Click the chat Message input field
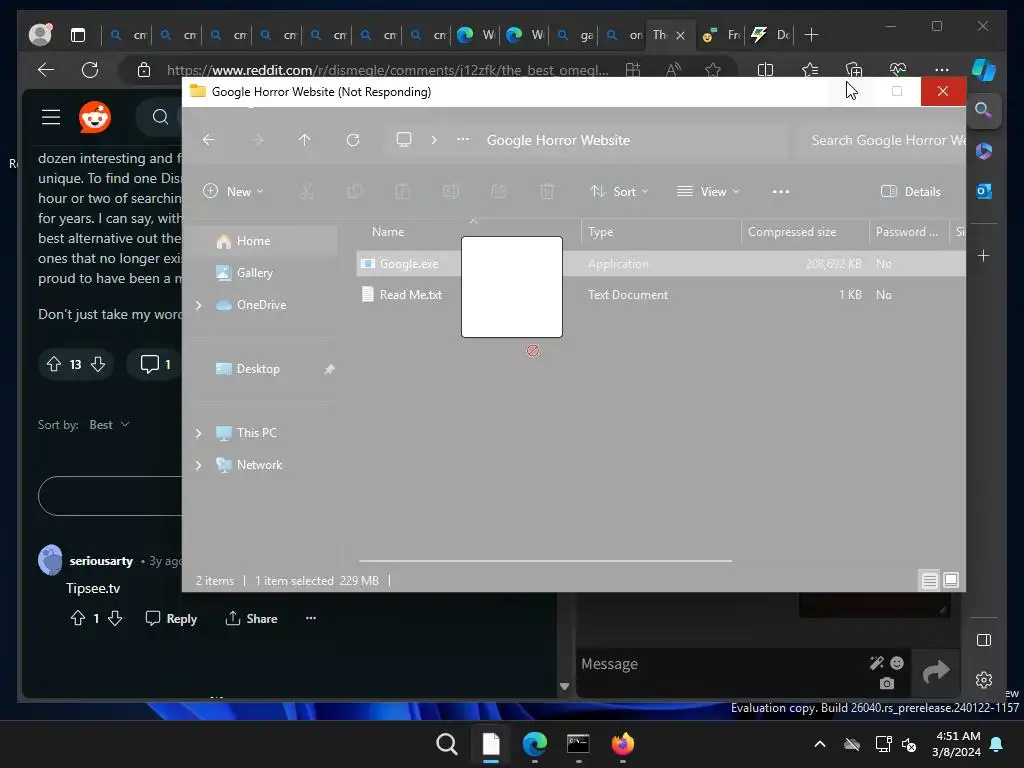This screenshot has height=768, width=1024. click(x=722, y=664)
